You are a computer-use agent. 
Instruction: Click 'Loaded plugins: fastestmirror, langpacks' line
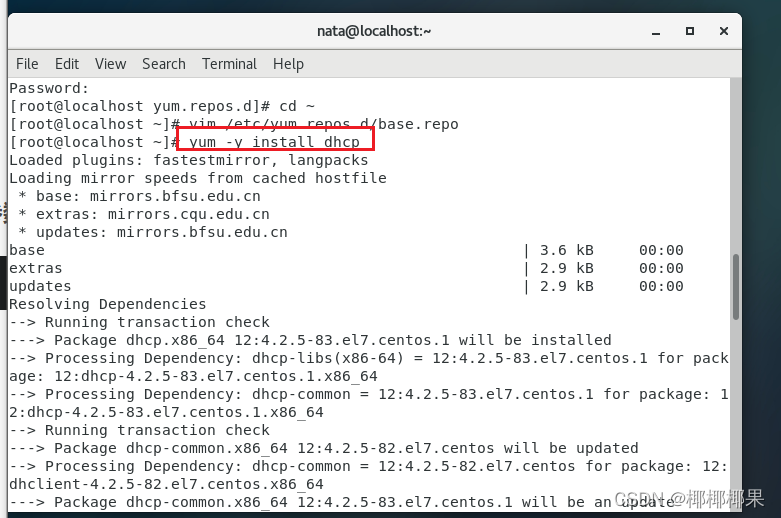[189, 160]
